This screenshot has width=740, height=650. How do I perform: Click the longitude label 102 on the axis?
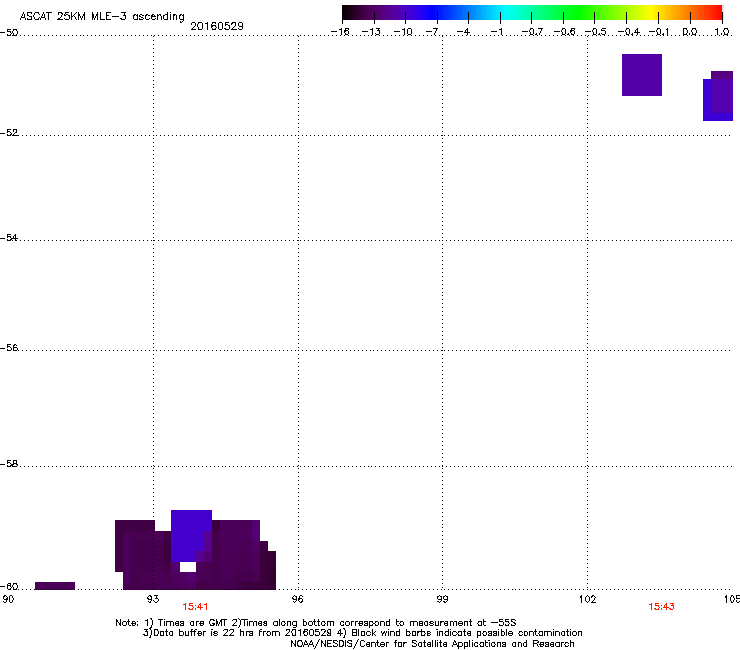[587, 599]
